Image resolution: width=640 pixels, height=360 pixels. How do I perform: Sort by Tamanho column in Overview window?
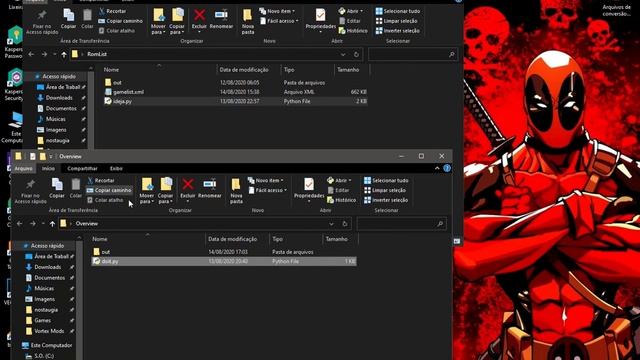337,239
